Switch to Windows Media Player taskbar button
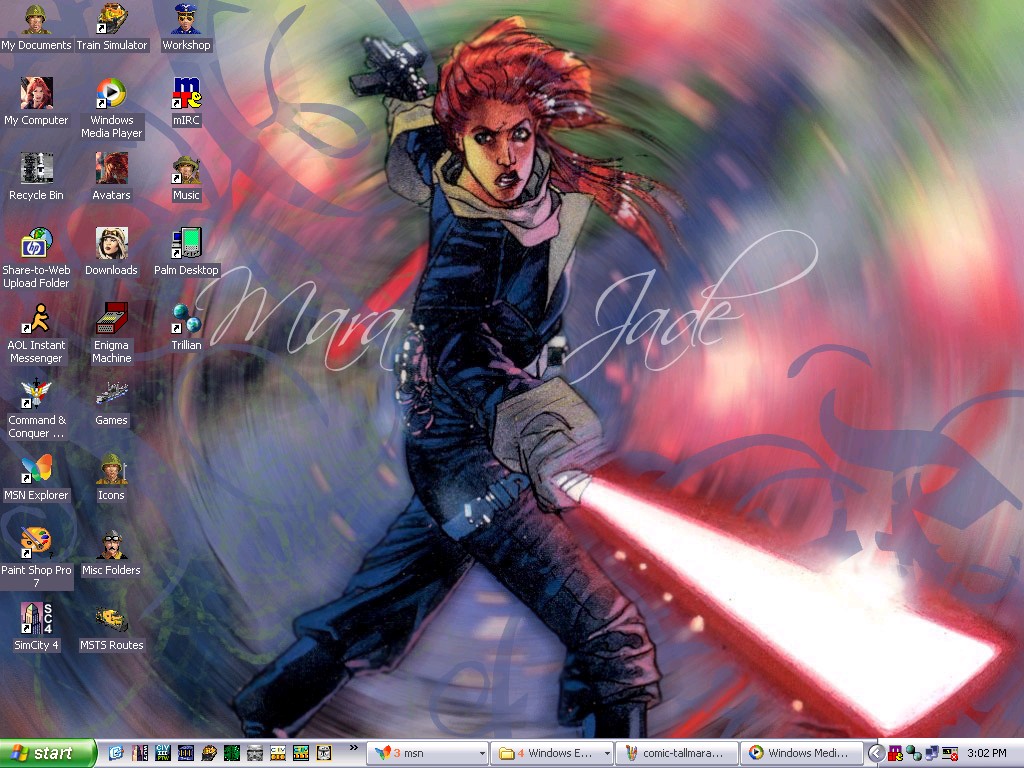Viewport: 1024px width, 768px height. (x=803, y=753)
